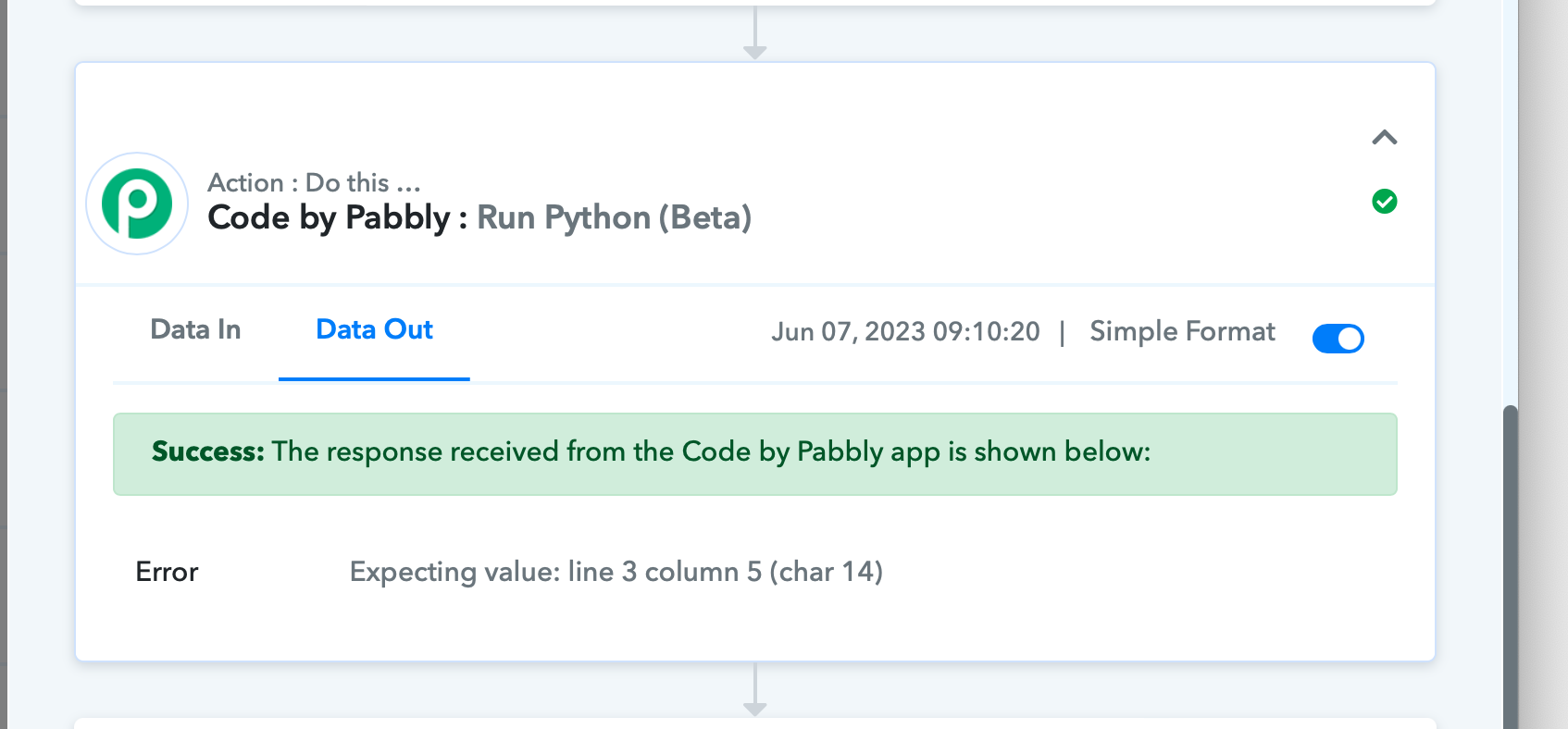Screen dimensions: 1568x729
Task: Click the 'Error' field label
Action: (167, 572)
